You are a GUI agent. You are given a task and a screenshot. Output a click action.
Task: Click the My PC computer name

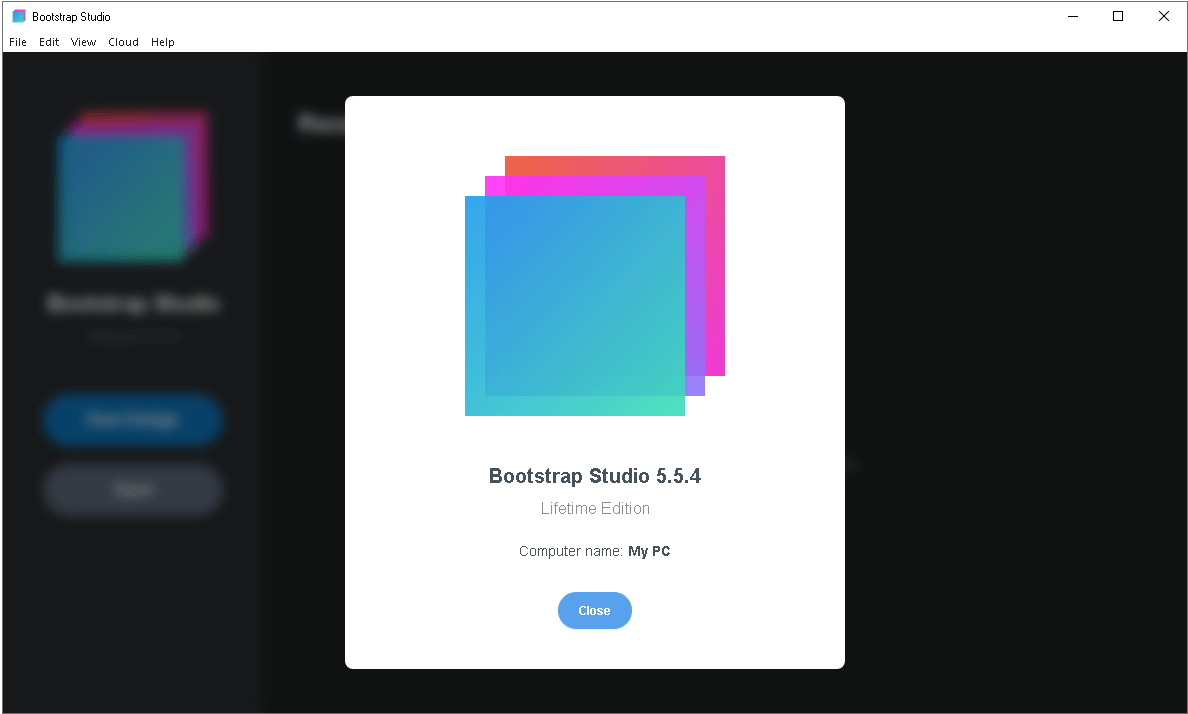[x=649, y=551]
